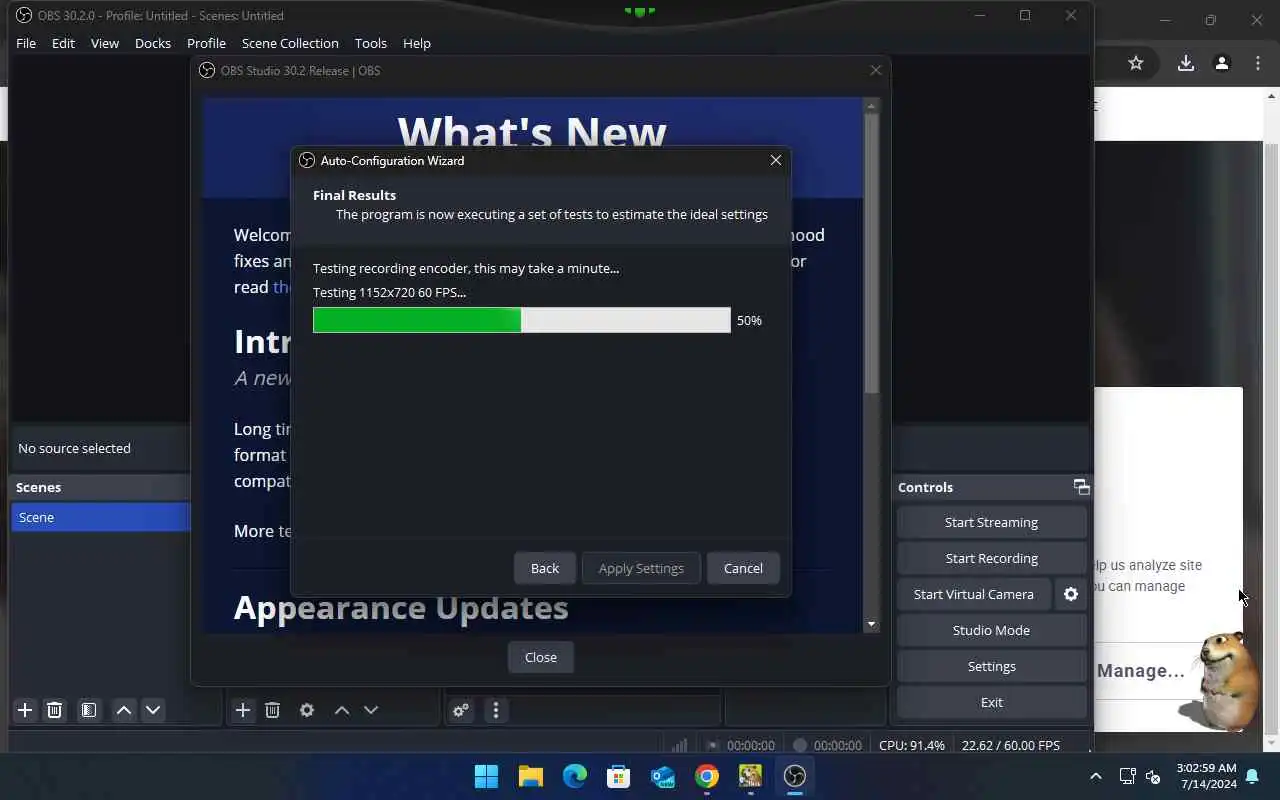Open Outlook from taskbar
The width and height of the screenshot is (1280, 800).
coord(663,776)
